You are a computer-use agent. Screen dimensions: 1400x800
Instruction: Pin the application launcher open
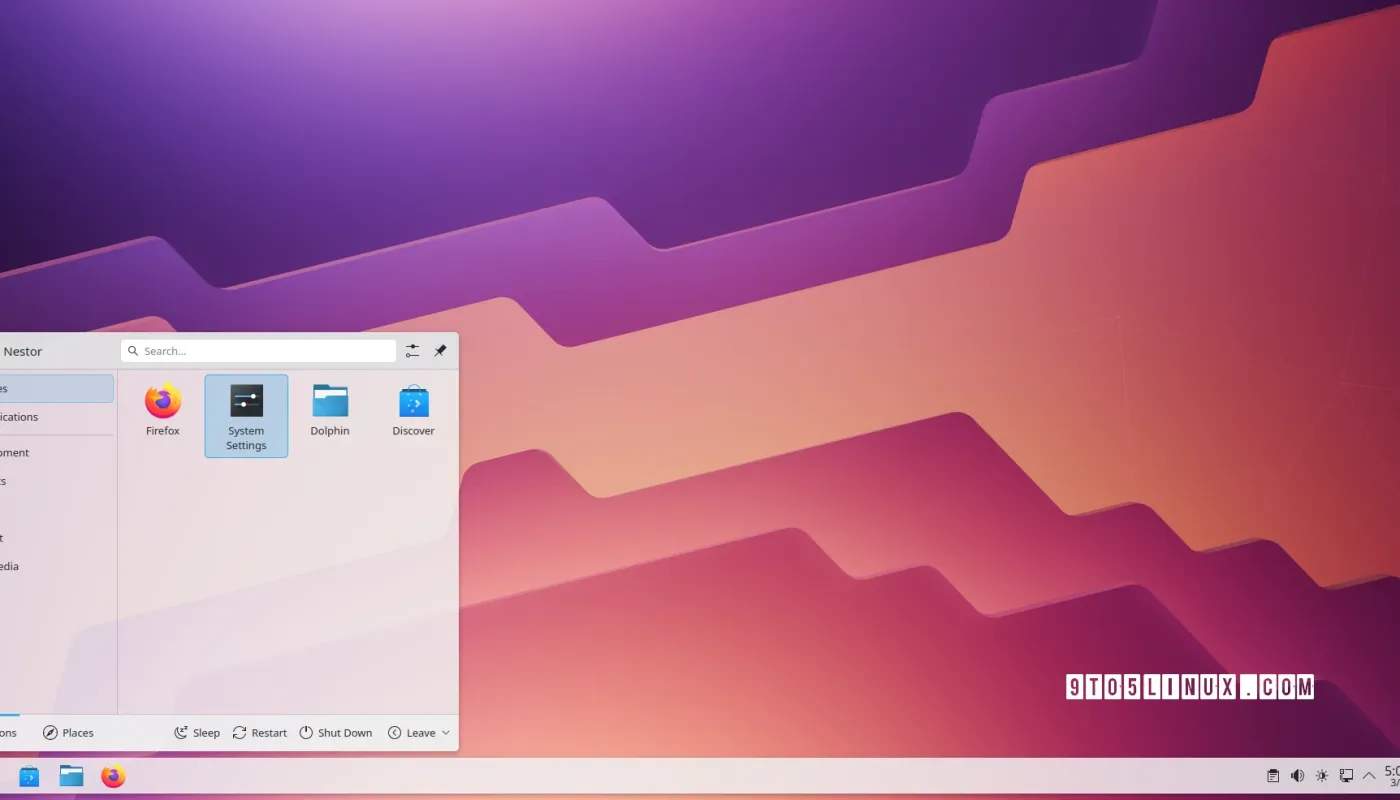coord(440,350)
